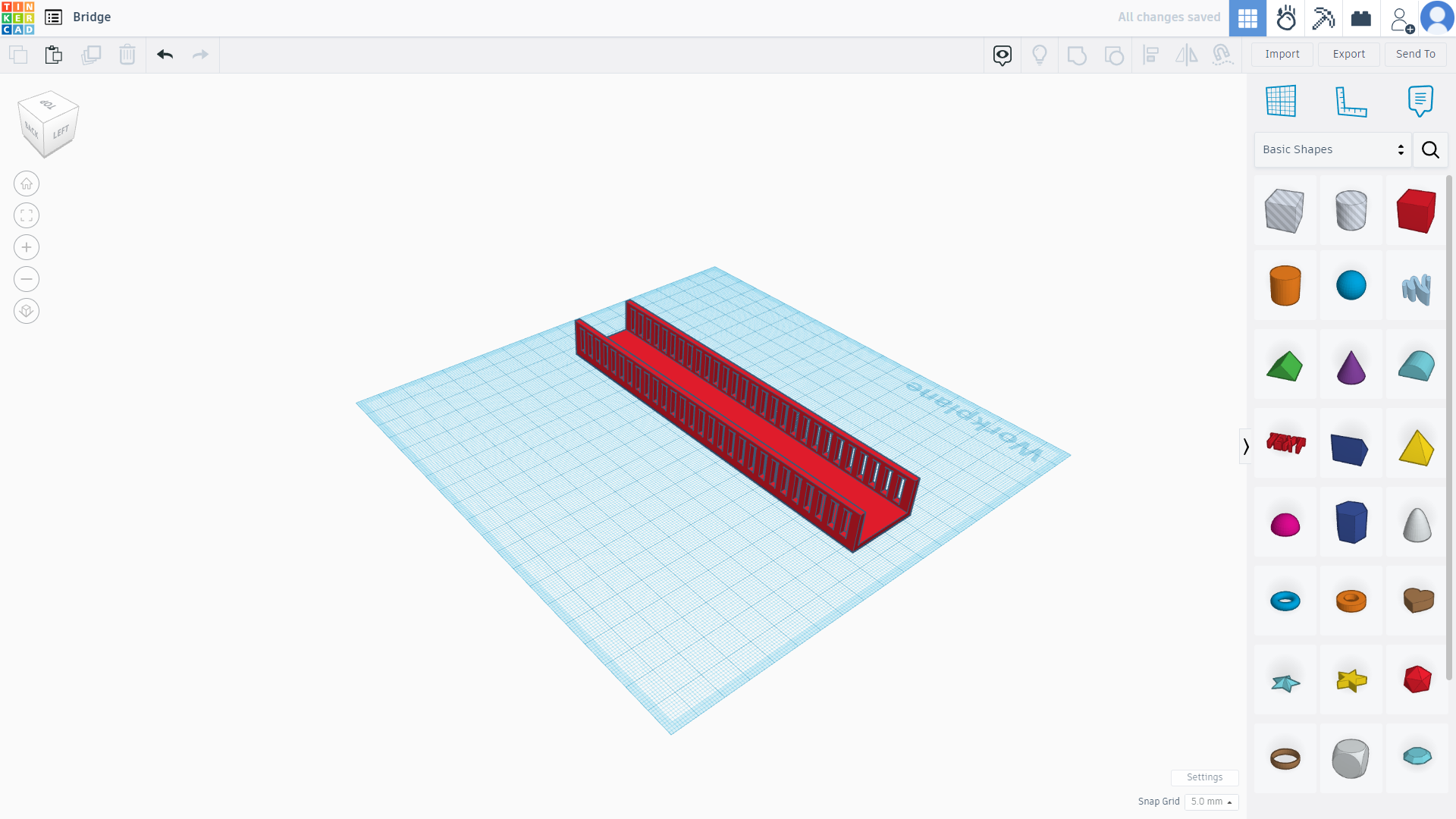Click the Settings button
This screenshot has width=1456, height=819.
[1204, 777]
